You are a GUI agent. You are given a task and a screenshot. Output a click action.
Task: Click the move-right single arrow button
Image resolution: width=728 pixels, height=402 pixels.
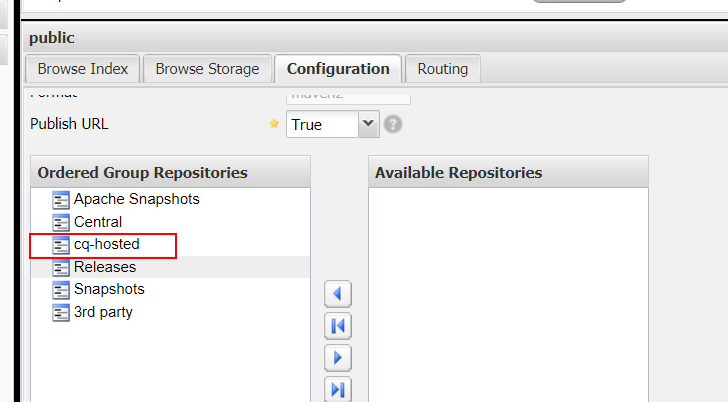click(x=338, y=358)
